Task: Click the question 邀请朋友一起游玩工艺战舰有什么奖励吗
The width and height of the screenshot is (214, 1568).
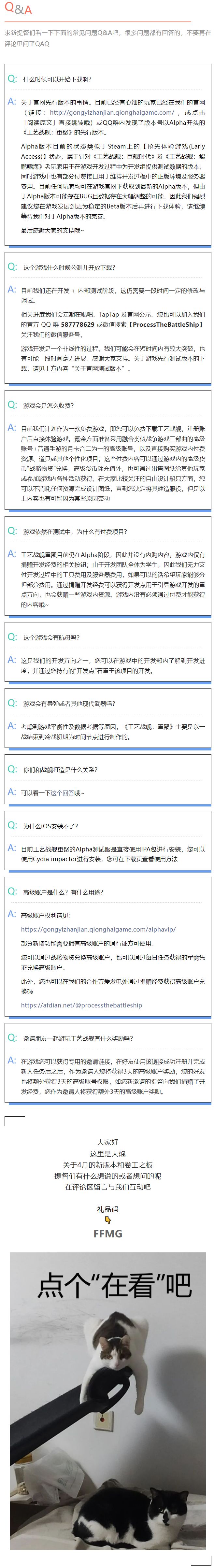Action: tap(78, 1038)
